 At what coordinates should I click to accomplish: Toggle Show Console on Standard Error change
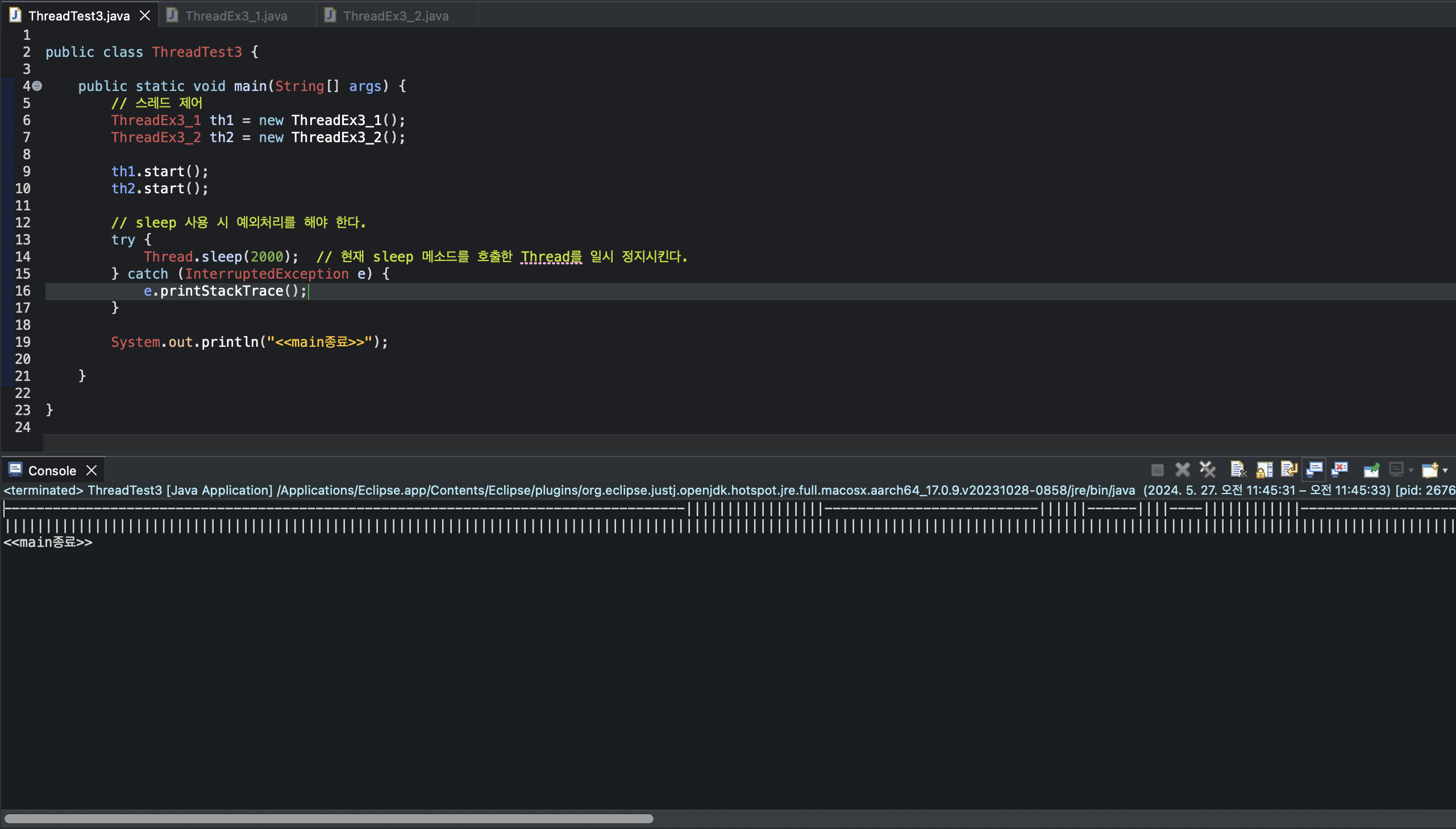coord(1340,470)
